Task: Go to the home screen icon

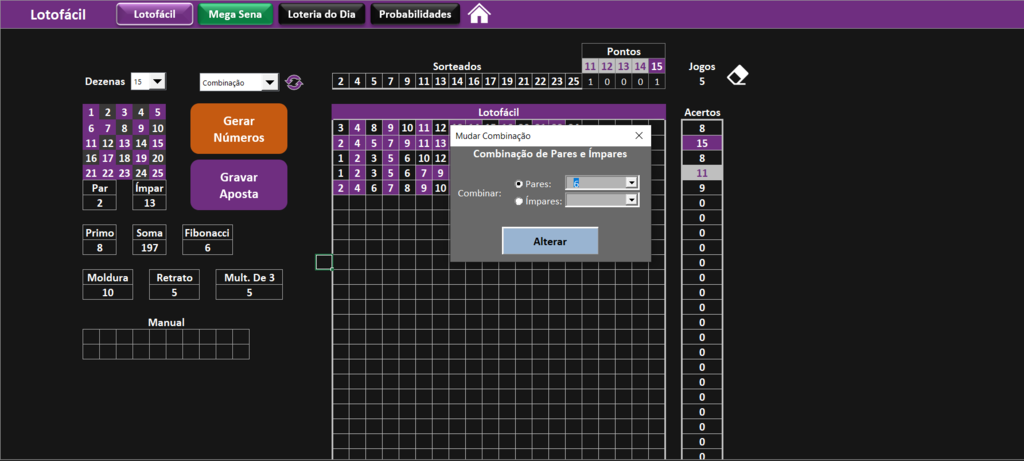Action: point(479,14)
